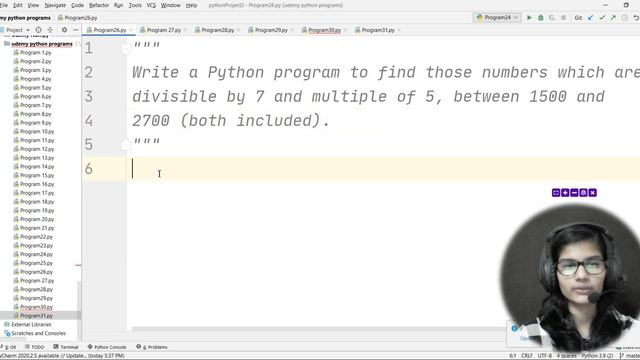Click the overlay purple plus zoom icon
This screenshot has height=360, width=640.
click(565, 193)
